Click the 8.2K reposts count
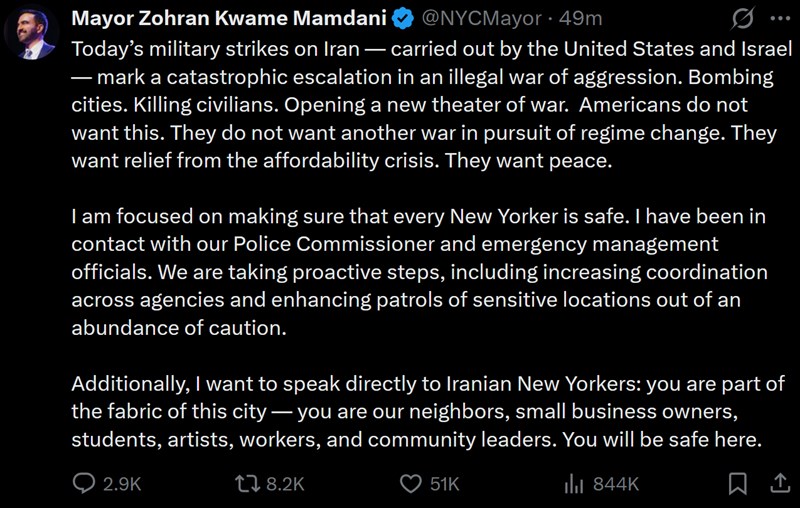 (284, 484)
